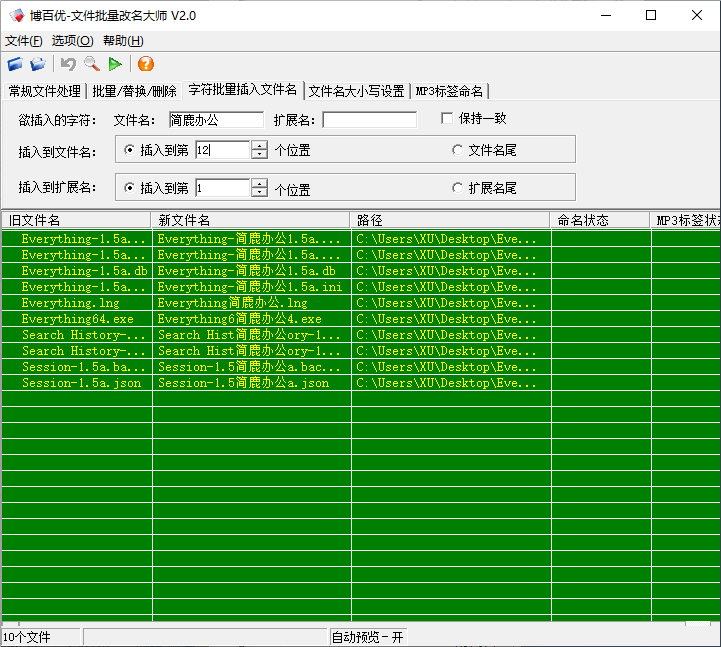Click extension position field showing 1
721x647 pixels.
(x=223, y=188)
